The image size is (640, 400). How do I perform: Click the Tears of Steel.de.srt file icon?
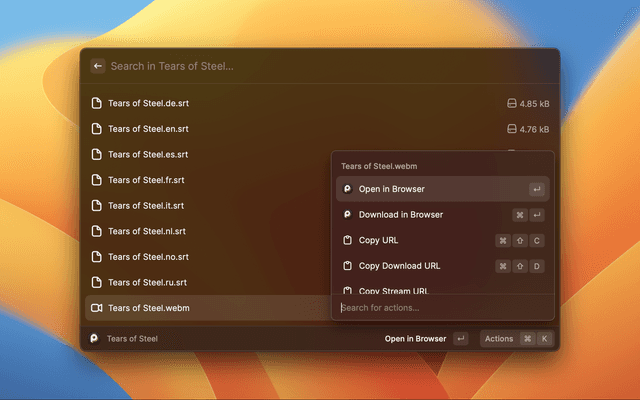97,103
